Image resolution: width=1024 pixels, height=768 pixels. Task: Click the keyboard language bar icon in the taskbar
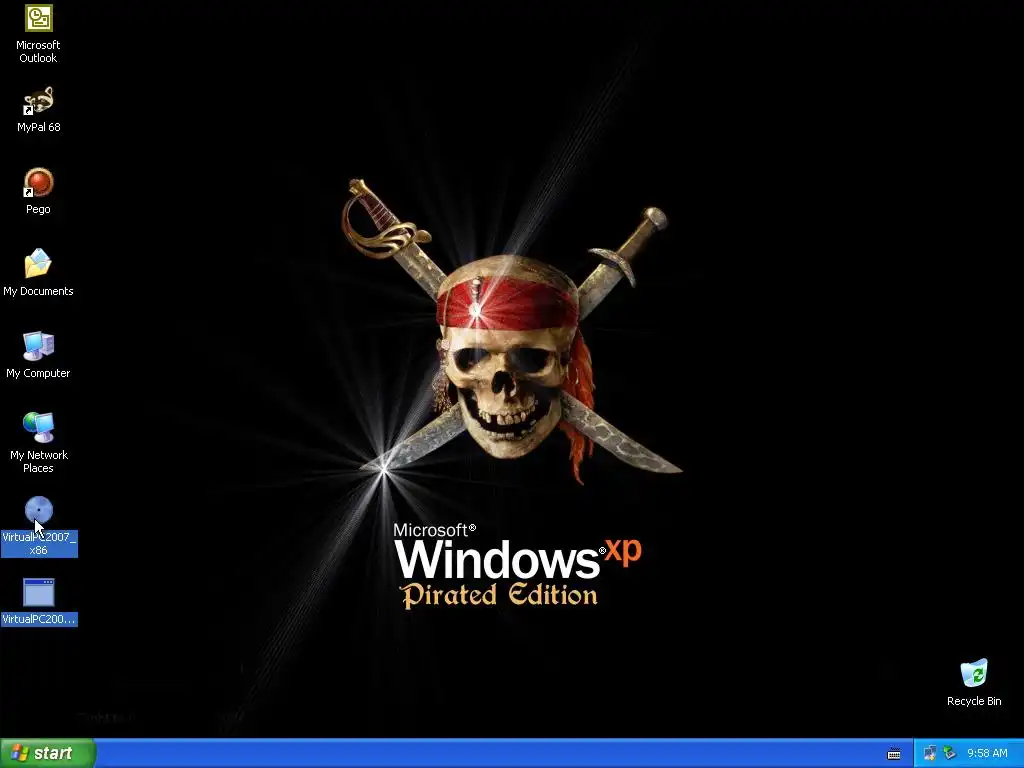pos(894,754)
